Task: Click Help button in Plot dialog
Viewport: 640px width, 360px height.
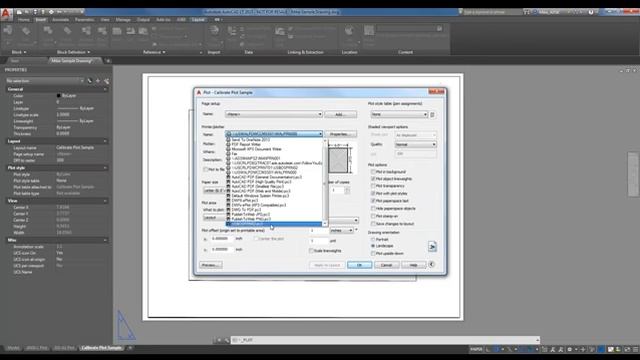Action: coord(413,265)
